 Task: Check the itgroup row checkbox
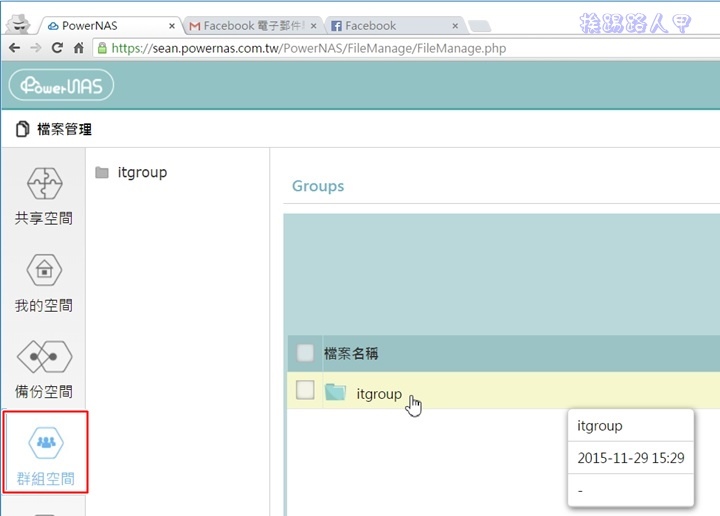coord(306,391)
